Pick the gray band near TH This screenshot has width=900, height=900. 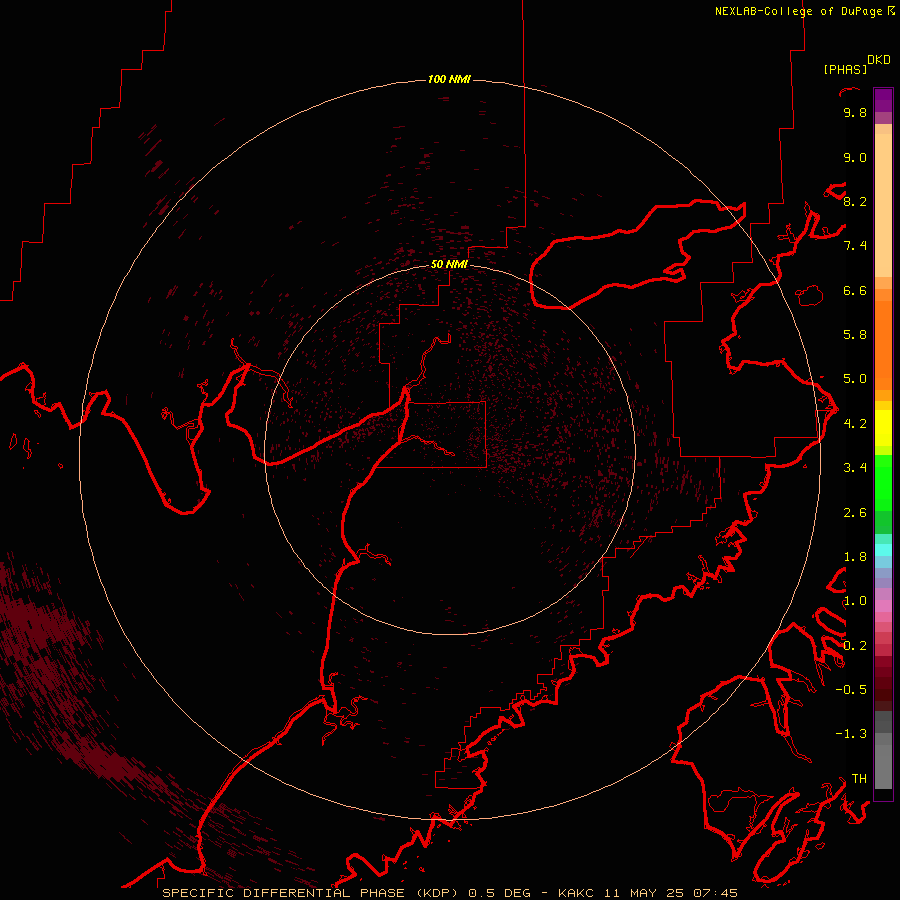(883, 766)
